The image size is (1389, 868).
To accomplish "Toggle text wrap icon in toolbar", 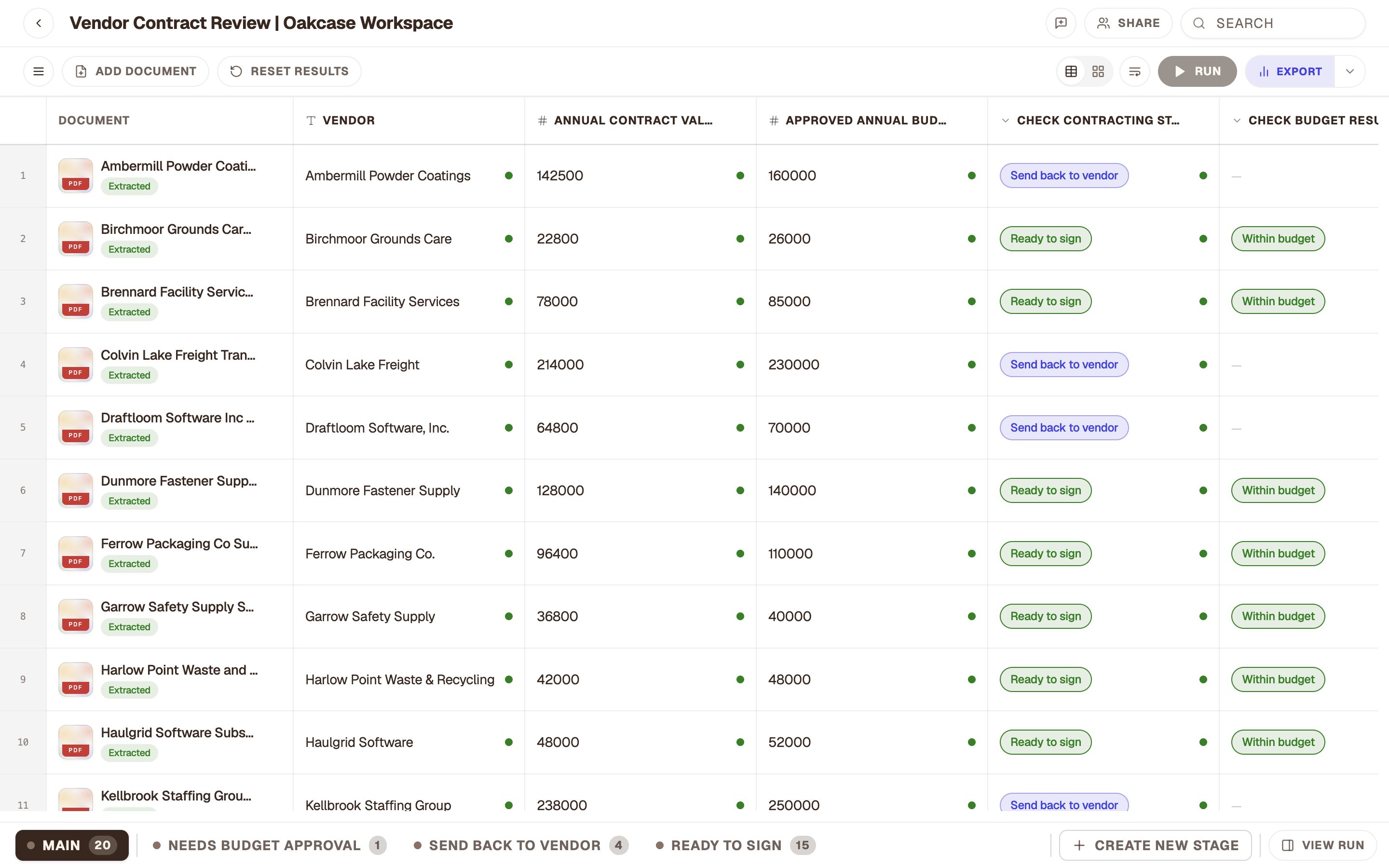I will pyautogui.click(x=1135, y=71).
